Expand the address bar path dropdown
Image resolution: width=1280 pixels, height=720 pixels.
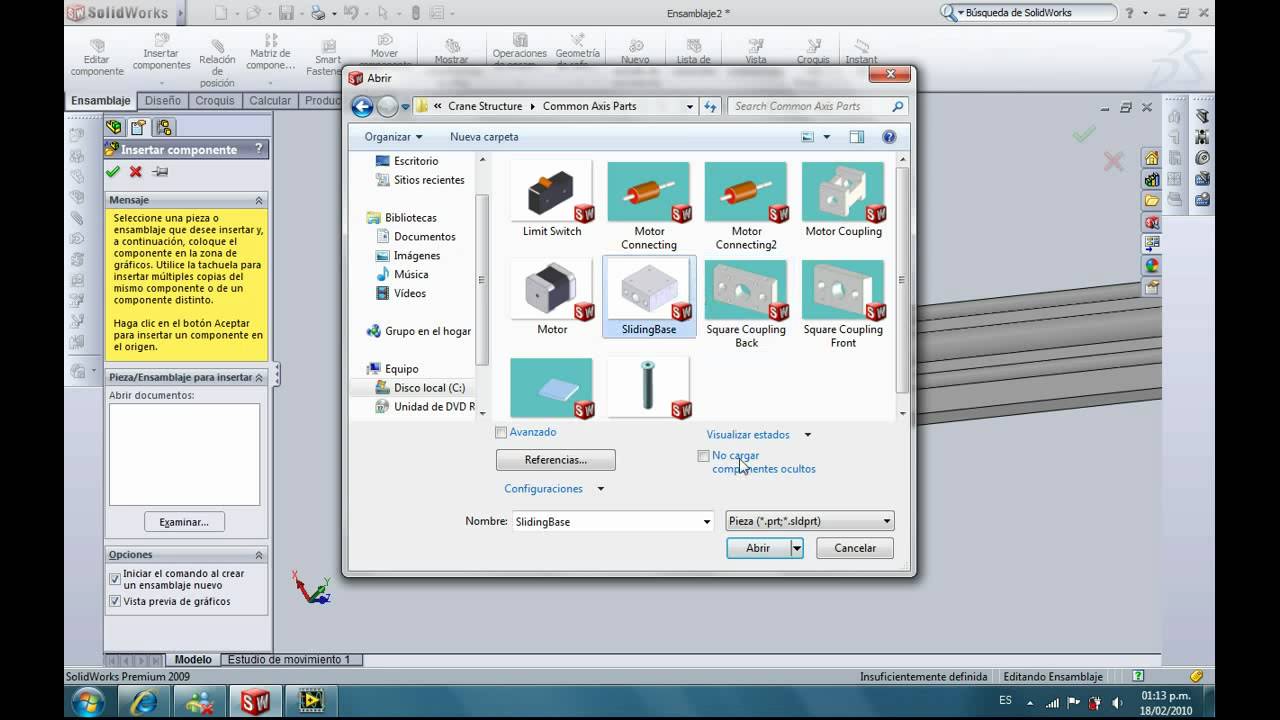[690, 106]
